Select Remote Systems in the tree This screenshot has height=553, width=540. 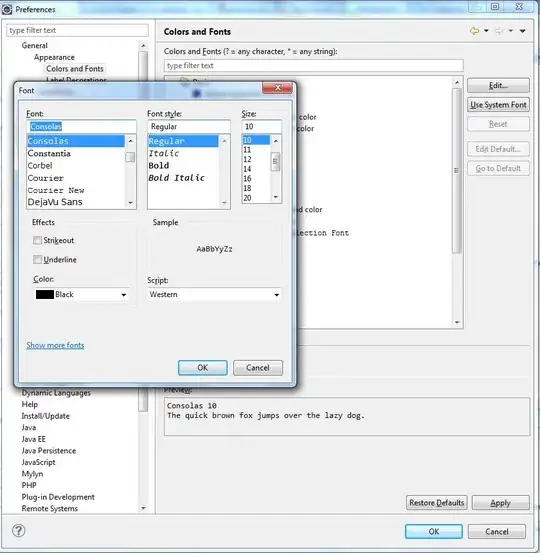point(50,508)
